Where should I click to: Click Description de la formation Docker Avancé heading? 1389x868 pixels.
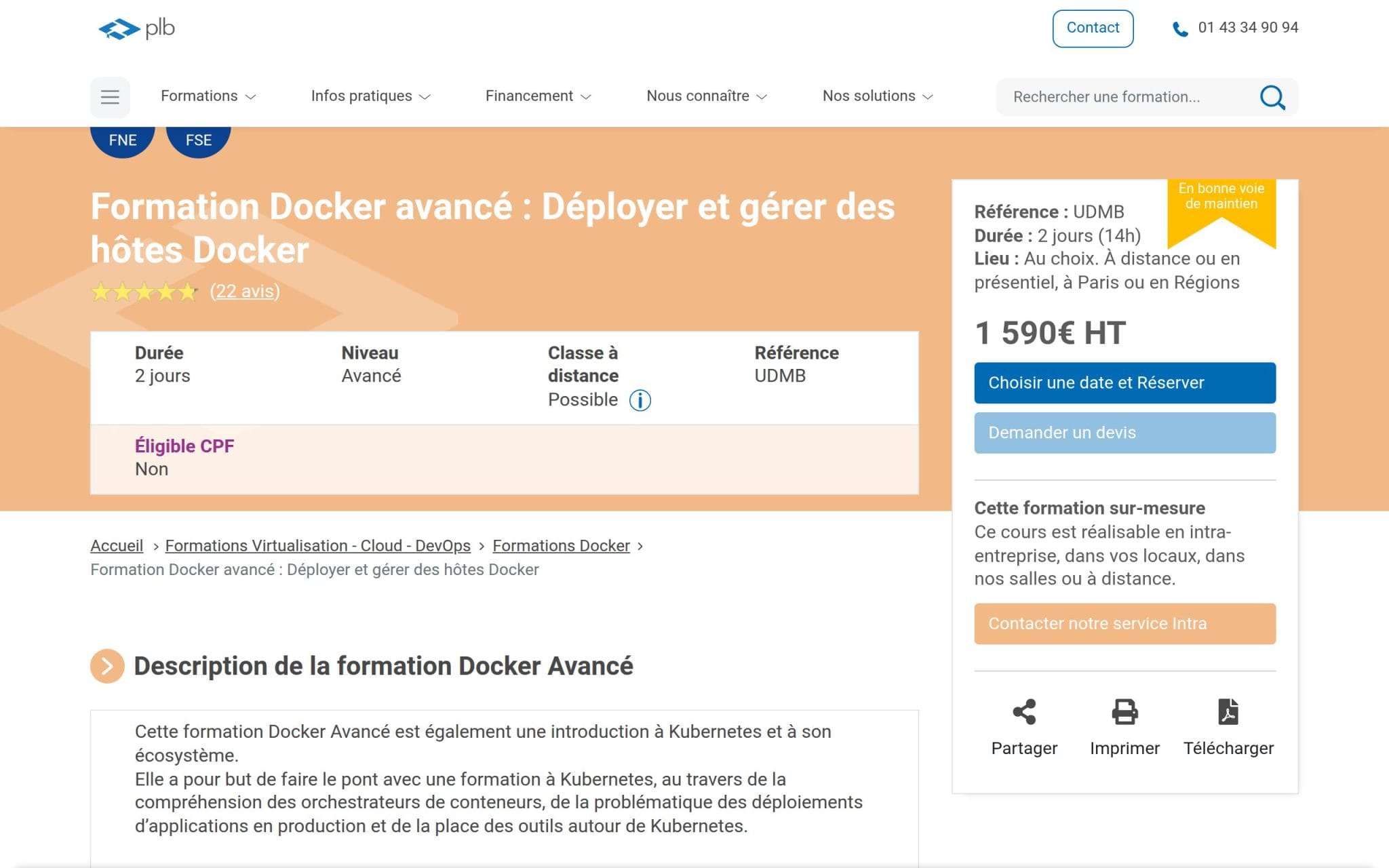click(383, 666)
